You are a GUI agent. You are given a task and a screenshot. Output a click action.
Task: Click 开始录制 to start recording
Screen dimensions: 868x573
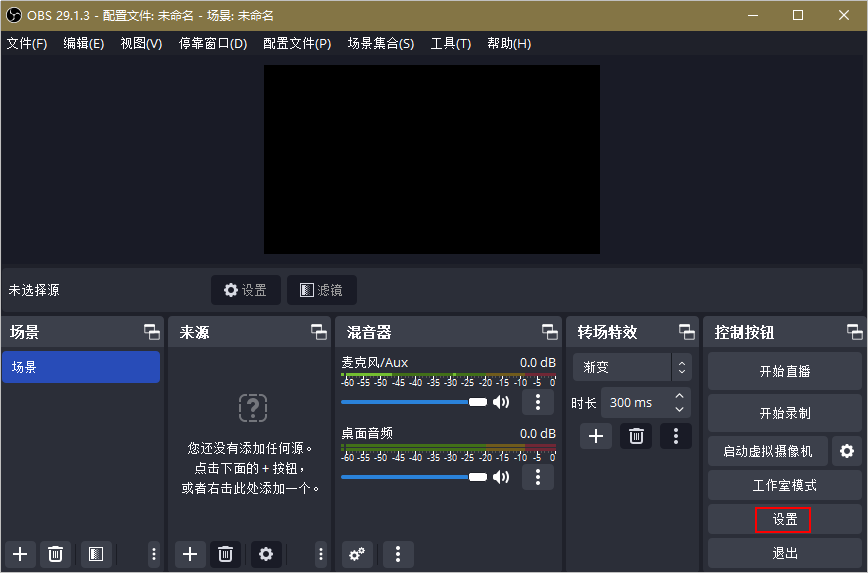coord(784,413)
